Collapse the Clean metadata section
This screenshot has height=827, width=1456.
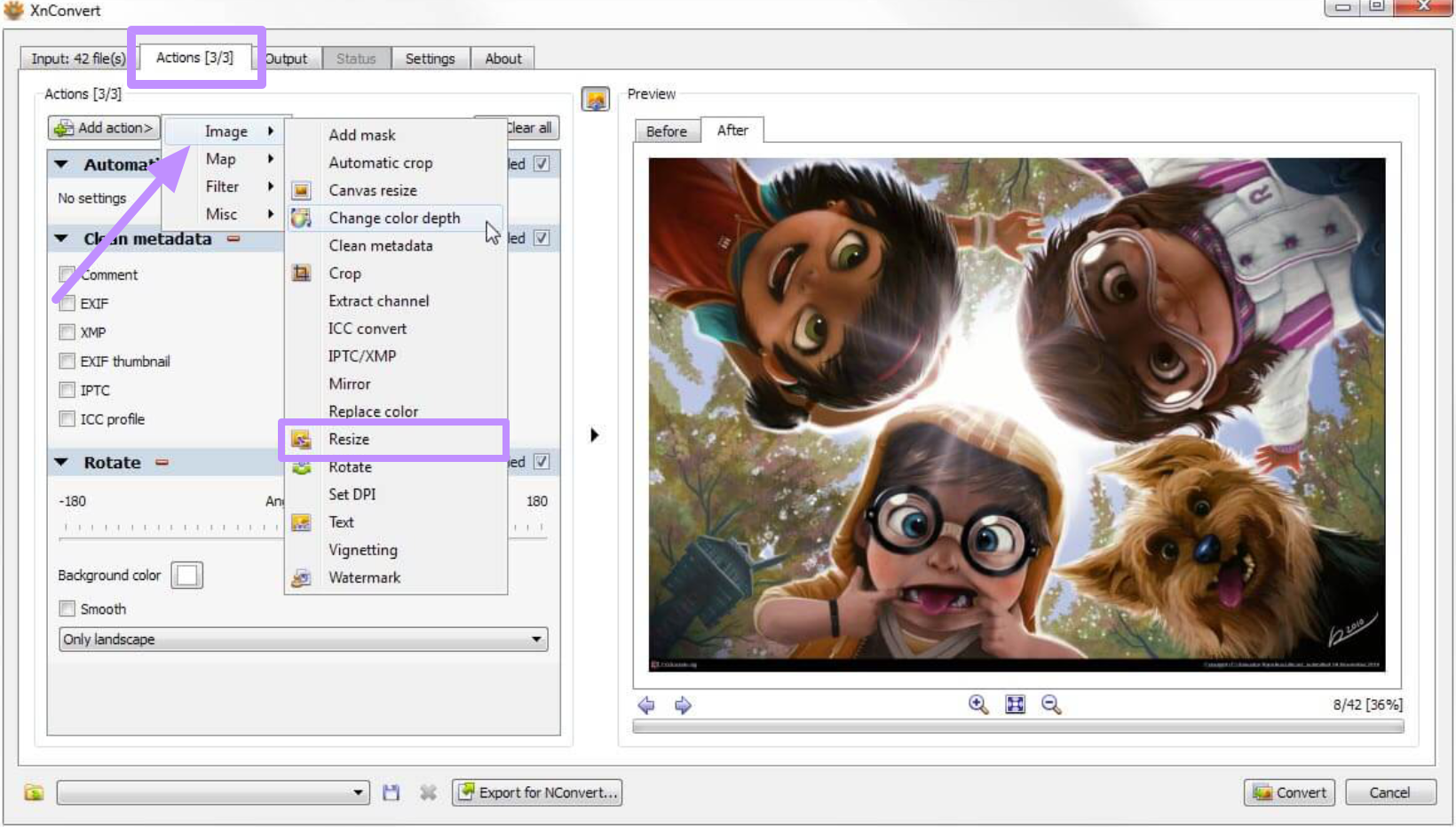click(61, 238)
